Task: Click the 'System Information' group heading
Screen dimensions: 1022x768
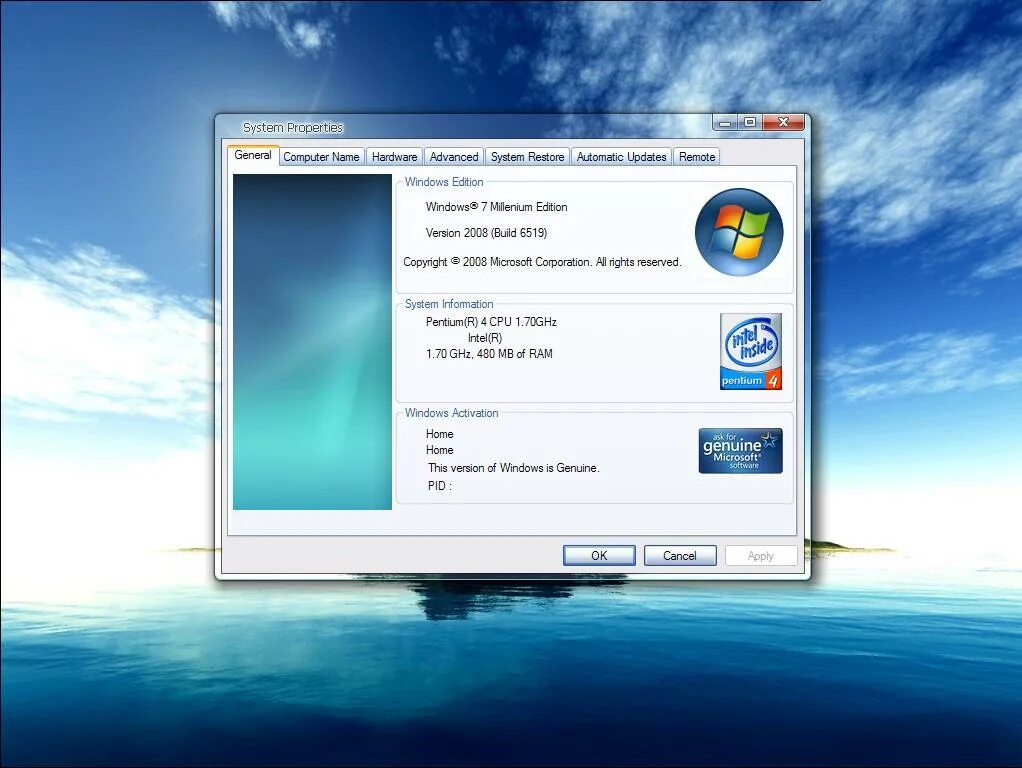Action: [449, 304]
